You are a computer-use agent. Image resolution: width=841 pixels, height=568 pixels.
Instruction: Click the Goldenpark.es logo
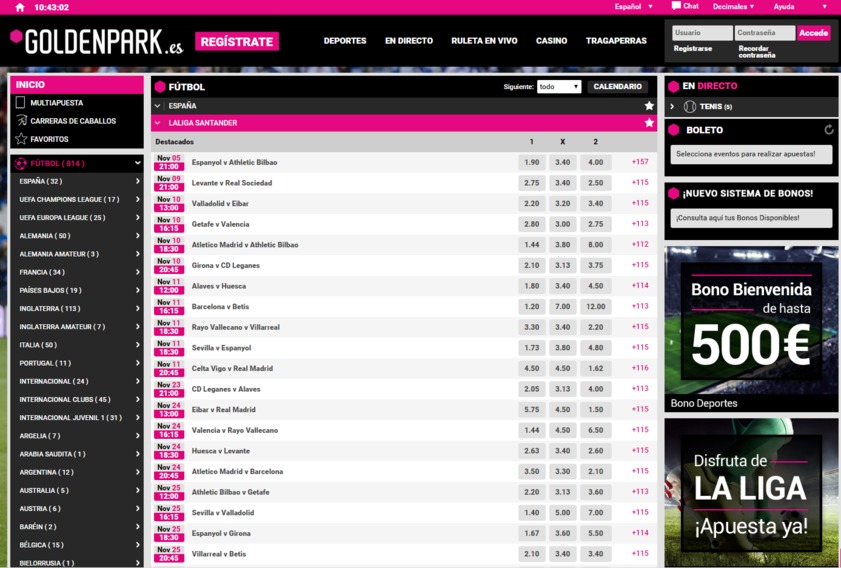click(97, 42)
